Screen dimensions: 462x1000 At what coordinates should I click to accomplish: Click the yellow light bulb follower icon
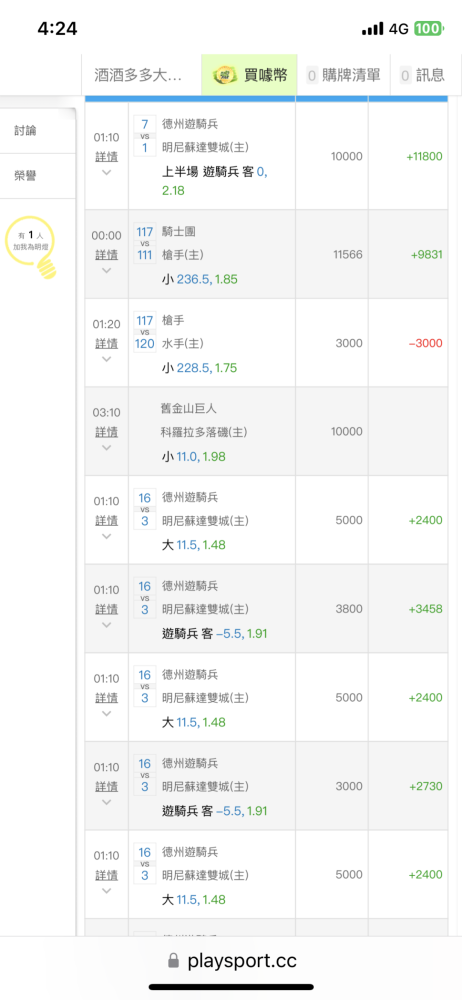point(31,247)
